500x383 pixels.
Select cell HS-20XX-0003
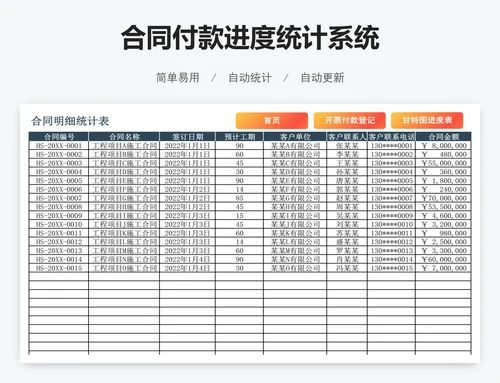(x=59, y=163)
